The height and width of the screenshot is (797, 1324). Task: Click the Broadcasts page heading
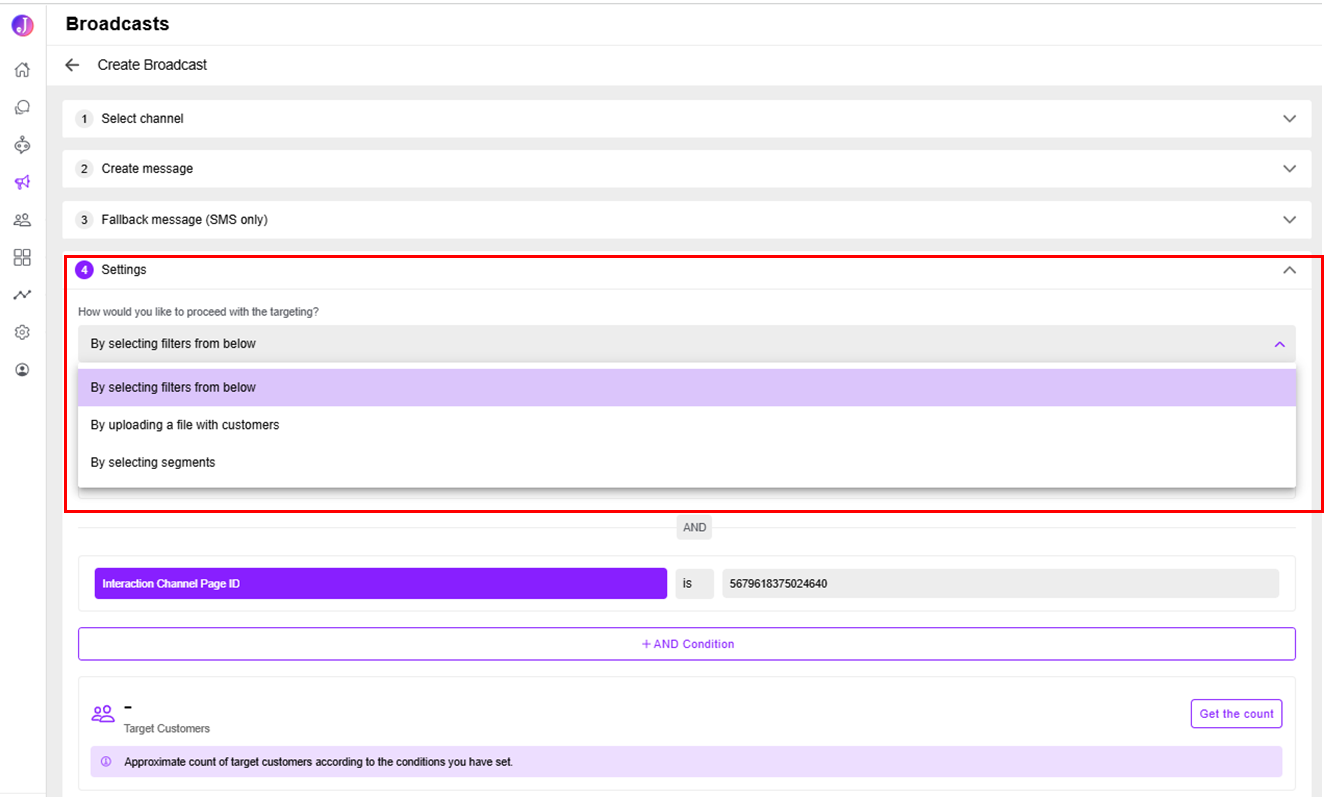pyautogui.click(x=118, y=24)
